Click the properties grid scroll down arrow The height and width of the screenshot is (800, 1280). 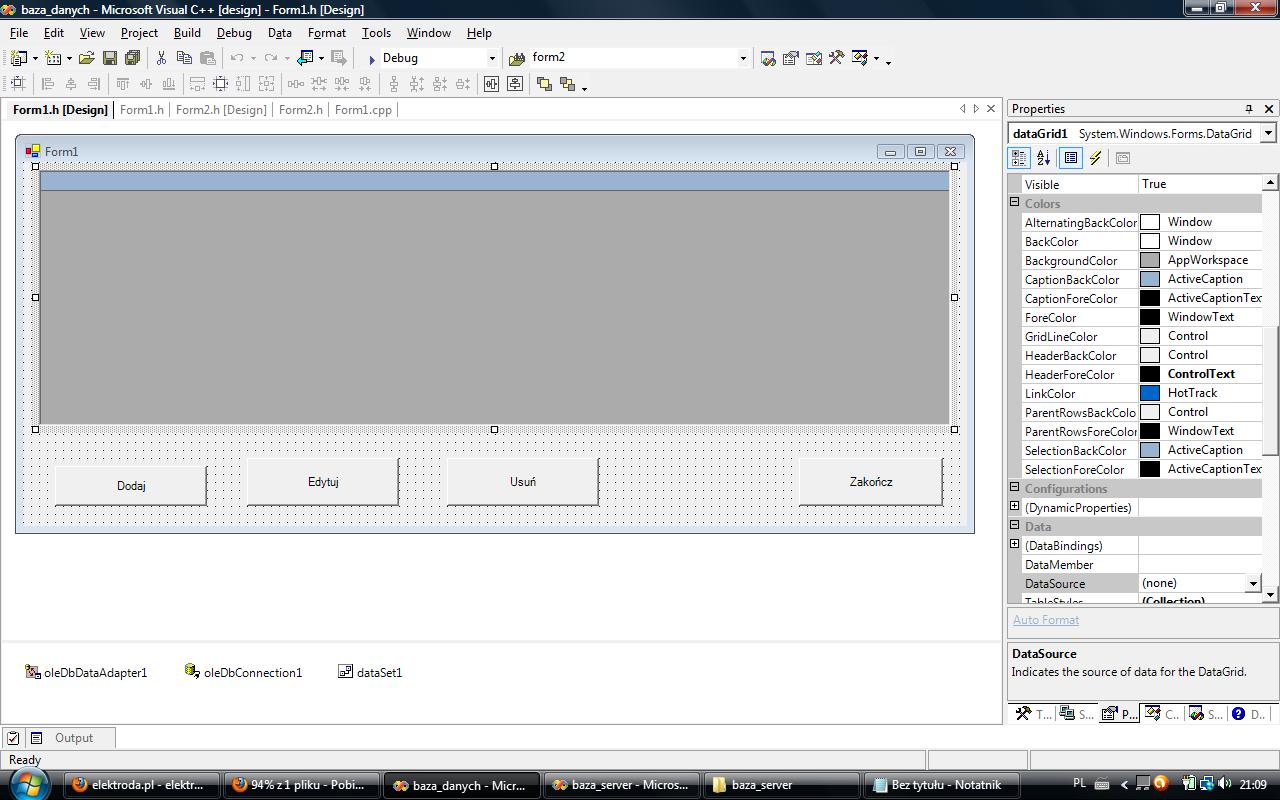tap(1270, 595)
